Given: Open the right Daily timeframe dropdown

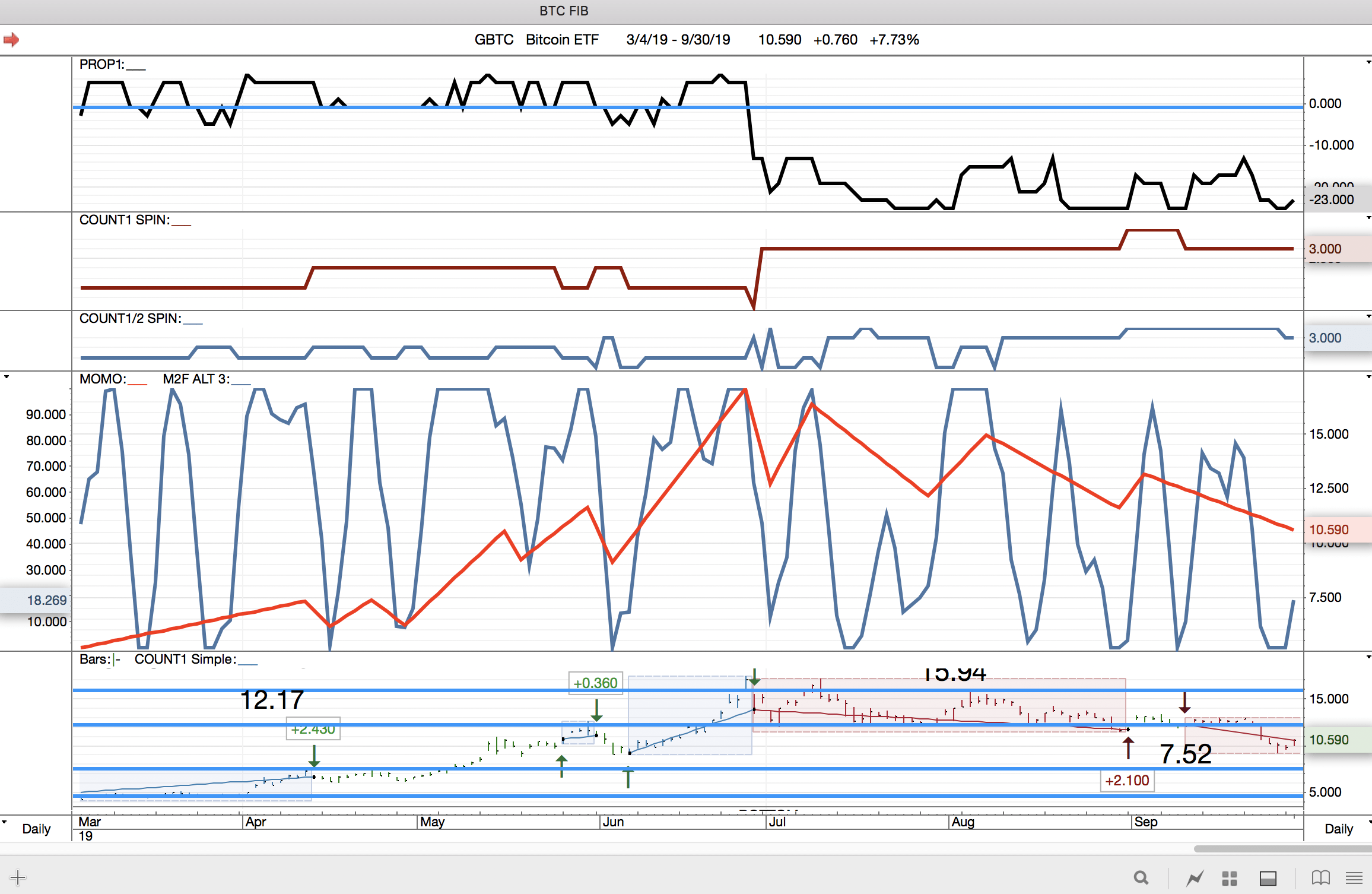Looking at the screenshot, I should coord(1339,829).
